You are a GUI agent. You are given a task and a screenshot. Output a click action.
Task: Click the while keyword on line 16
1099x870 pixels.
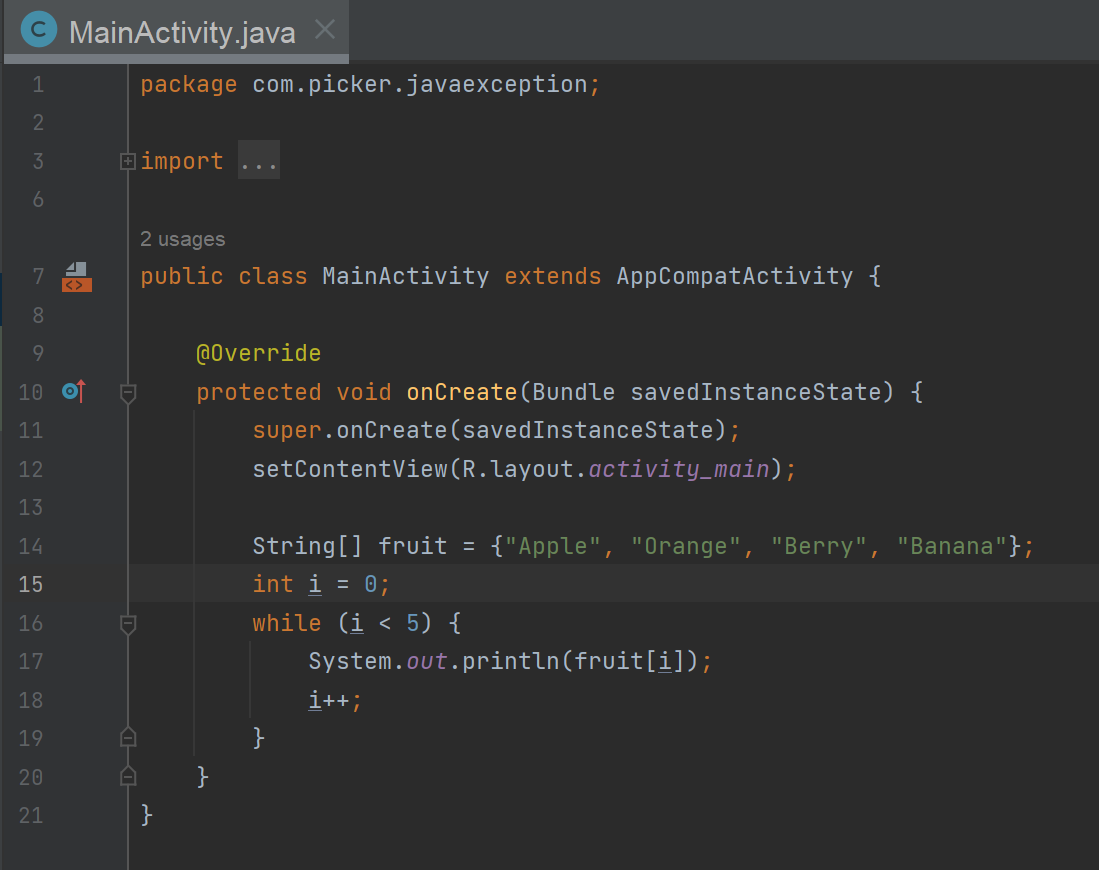click(x=287, y=623)
